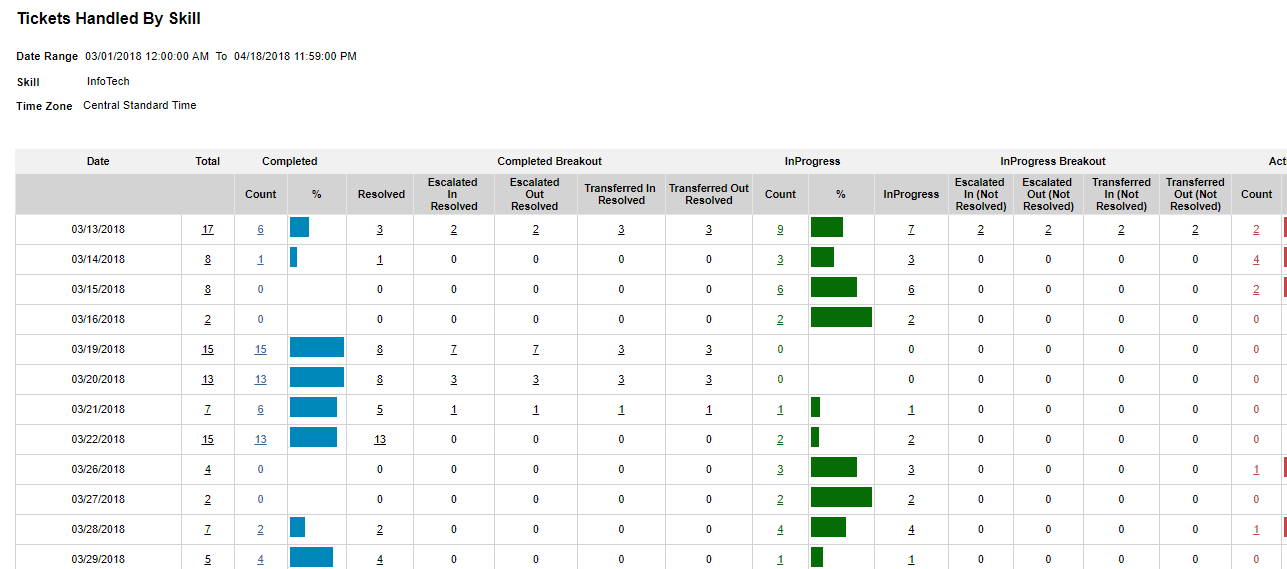Viewport: 1287px width, 569px height.
Task: Select the 03/26/2018 date cell
Action: (98, 470)
